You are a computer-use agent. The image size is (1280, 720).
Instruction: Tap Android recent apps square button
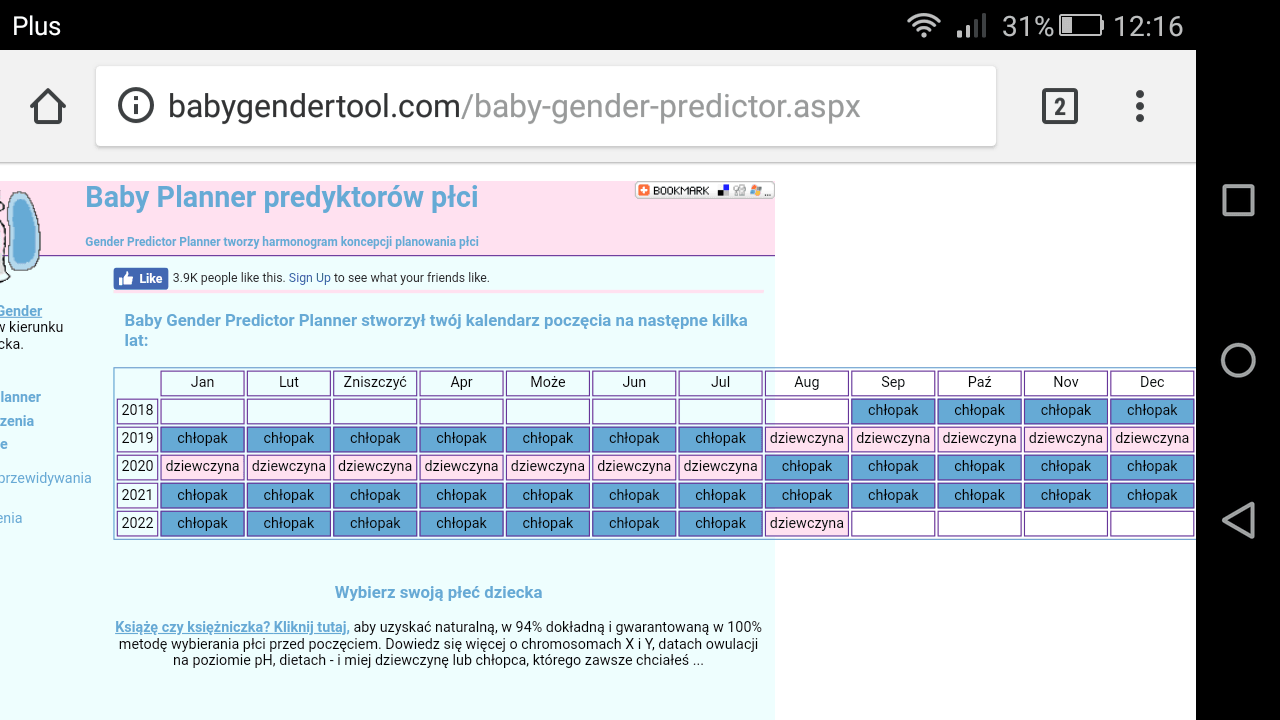click(1238, 200)
